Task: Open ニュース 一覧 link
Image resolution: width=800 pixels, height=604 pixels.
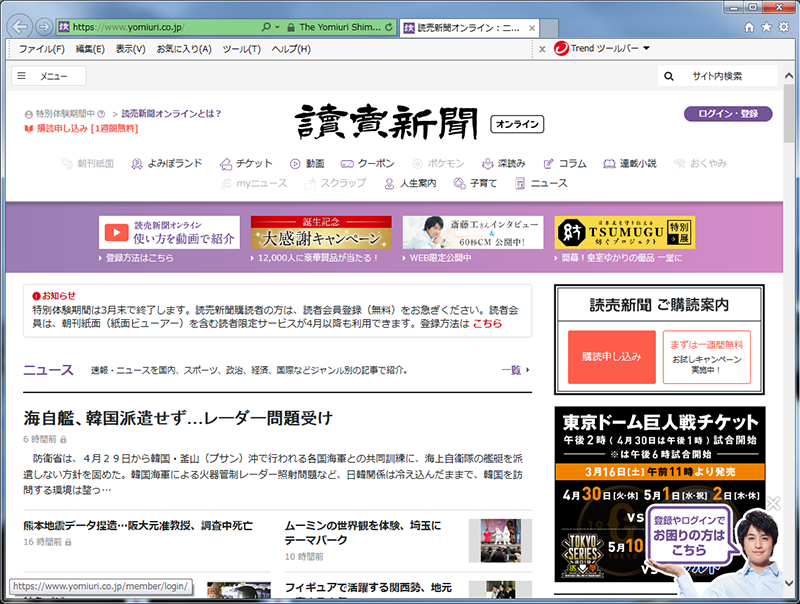Action: pyautogui.click(x=515, y=370)
